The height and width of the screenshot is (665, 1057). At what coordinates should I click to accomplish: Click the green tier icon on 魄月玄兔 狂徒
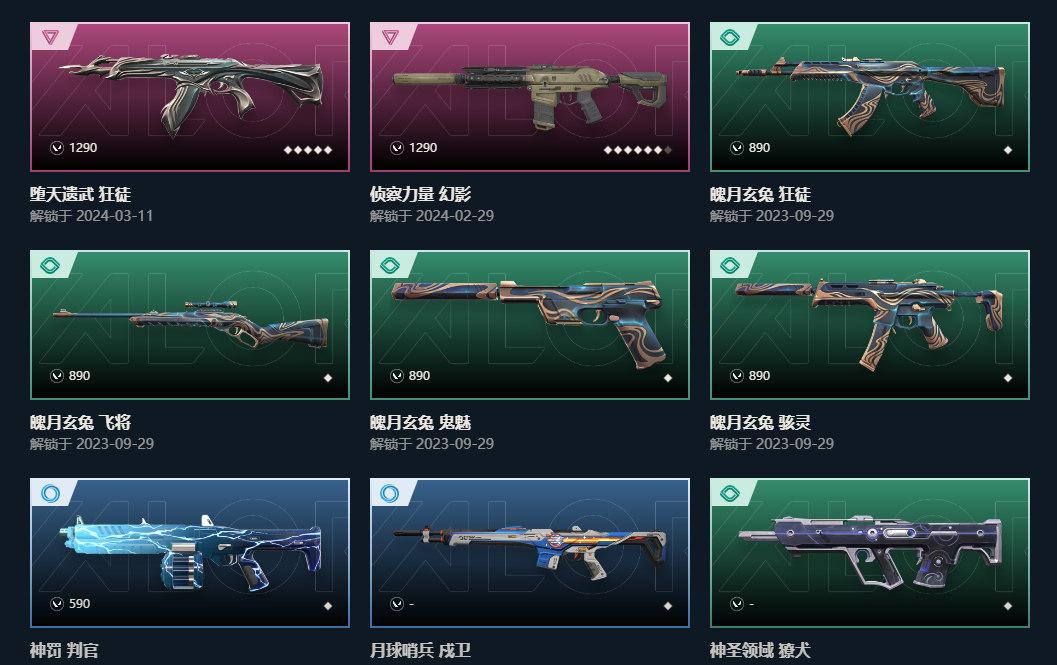pyautogui.click(x=730, y=37)
